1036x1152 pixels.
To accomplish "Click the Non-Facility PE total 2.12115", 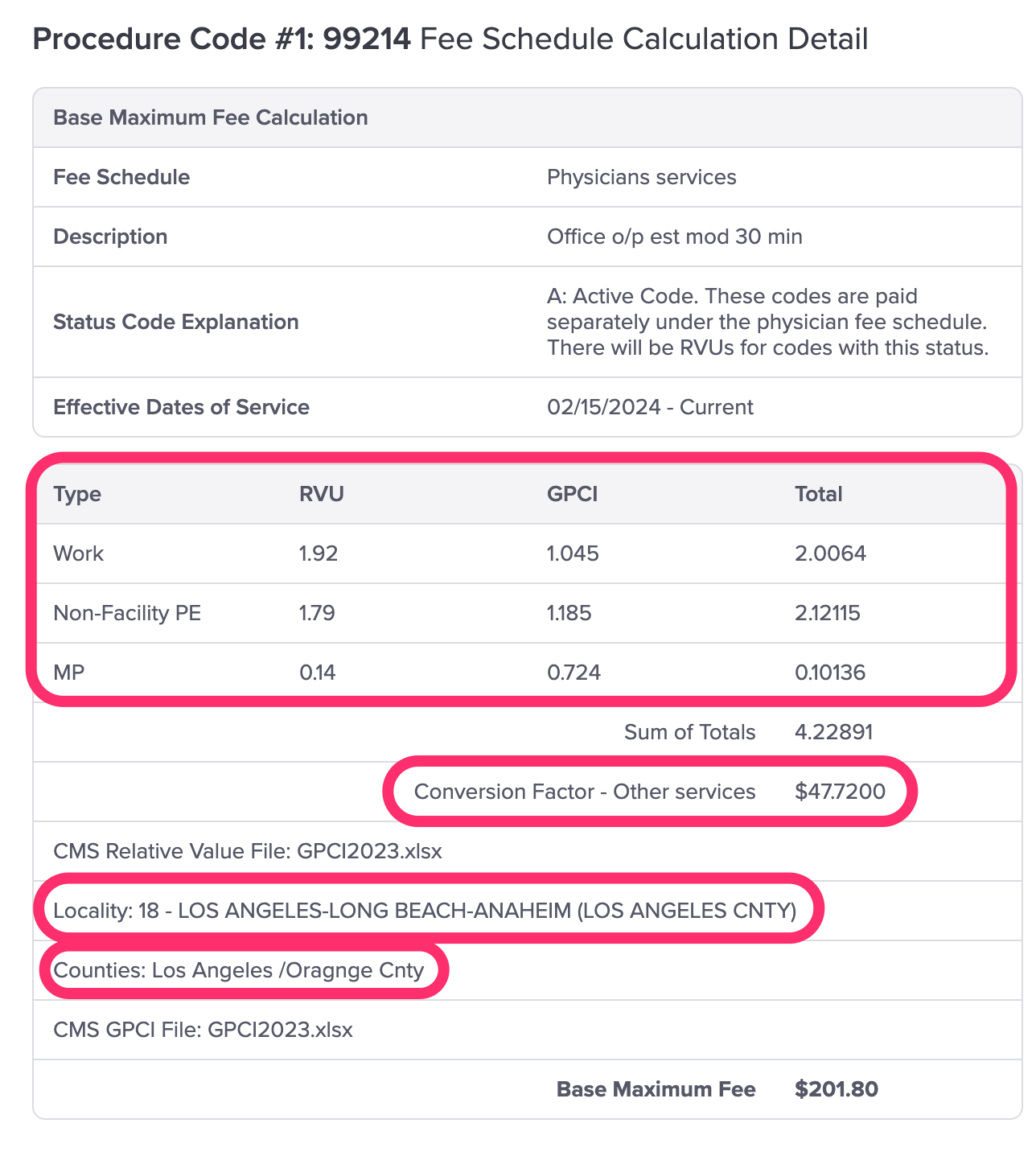I will coord(828,613).
